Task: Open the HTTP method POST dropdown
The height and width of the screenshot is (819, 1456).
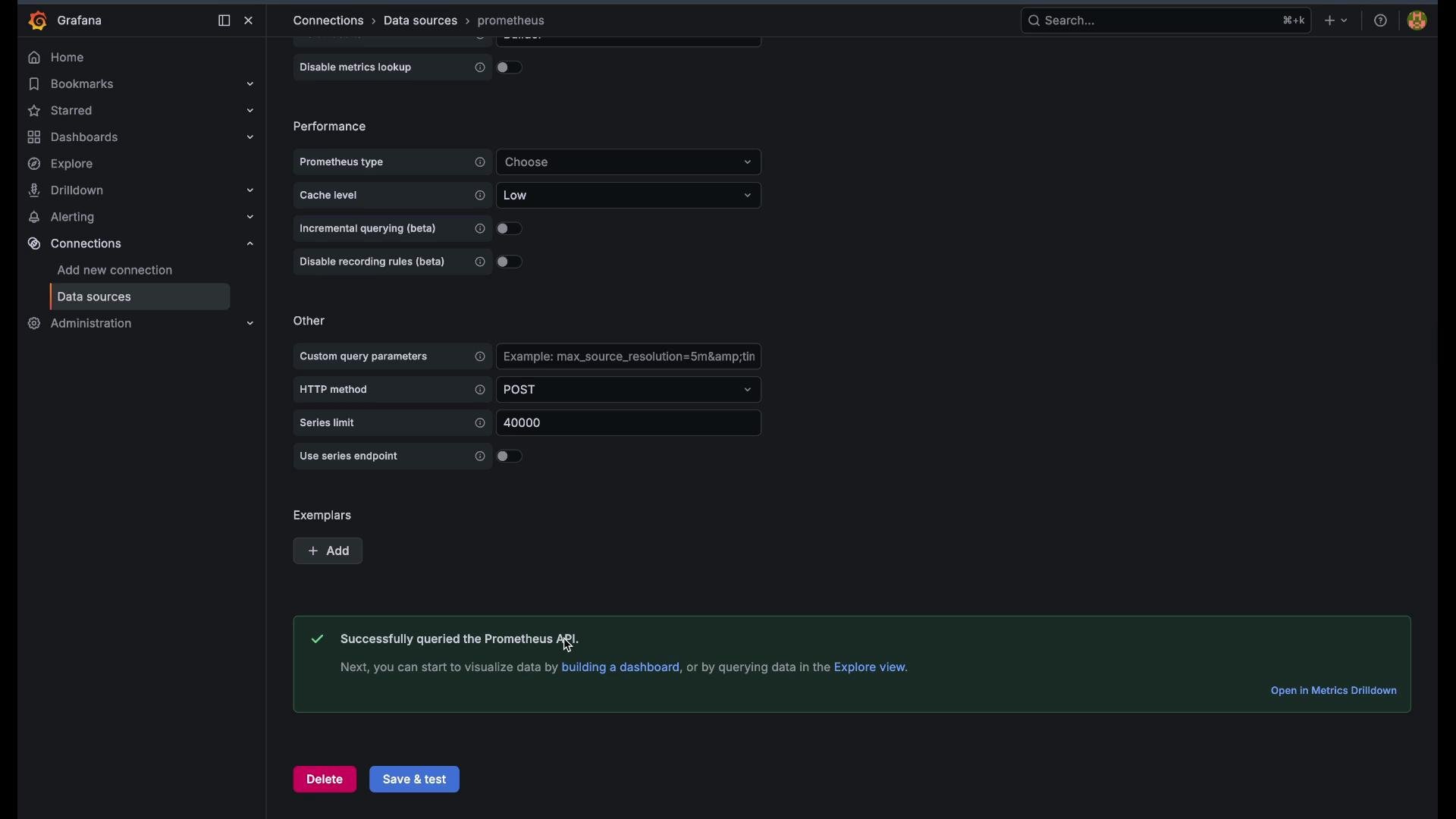Action: click(629, 391)
